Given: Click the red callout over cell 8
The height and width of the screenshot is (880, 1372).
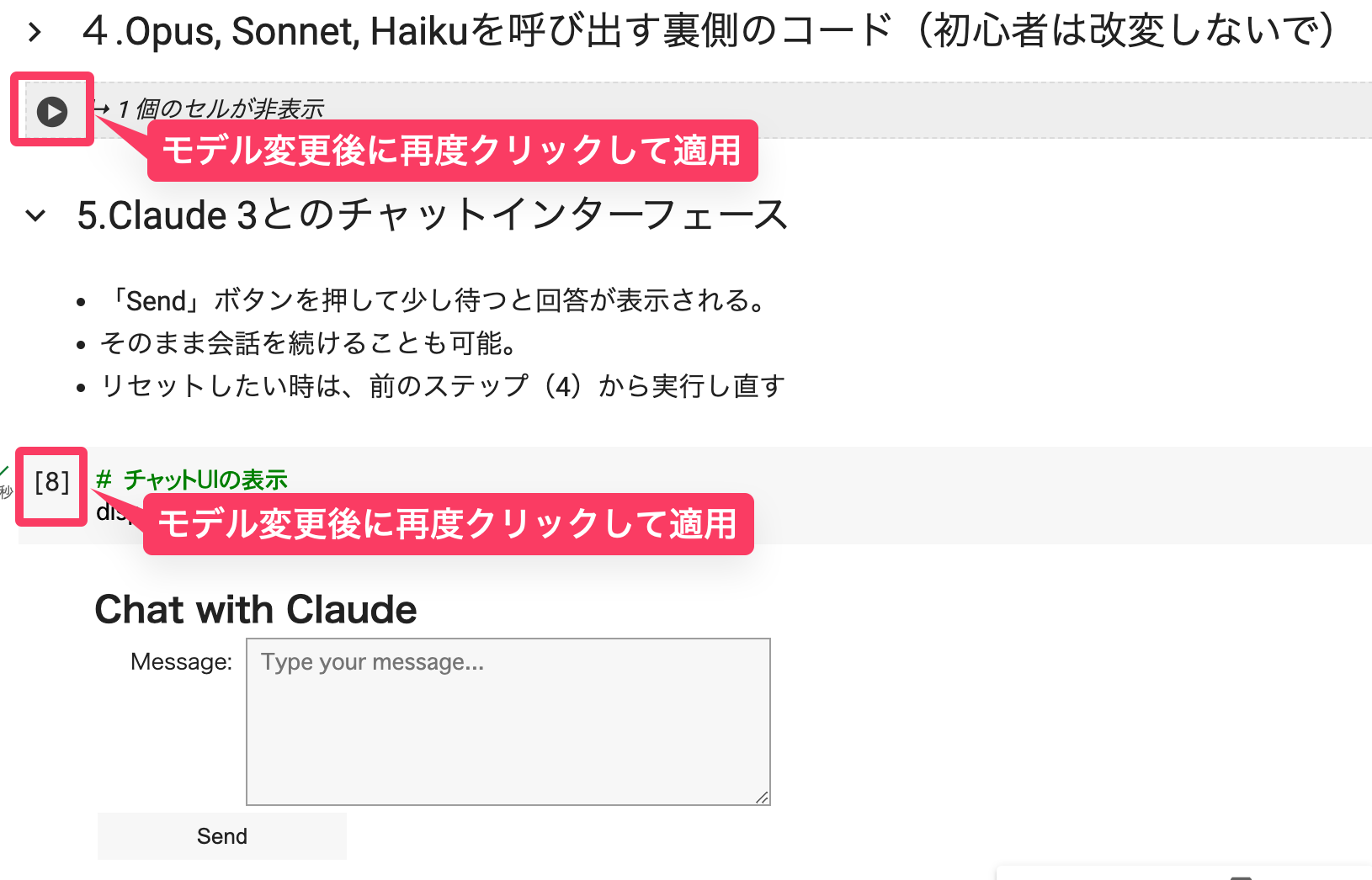Looking at the screenshot, I should (448, 524).
